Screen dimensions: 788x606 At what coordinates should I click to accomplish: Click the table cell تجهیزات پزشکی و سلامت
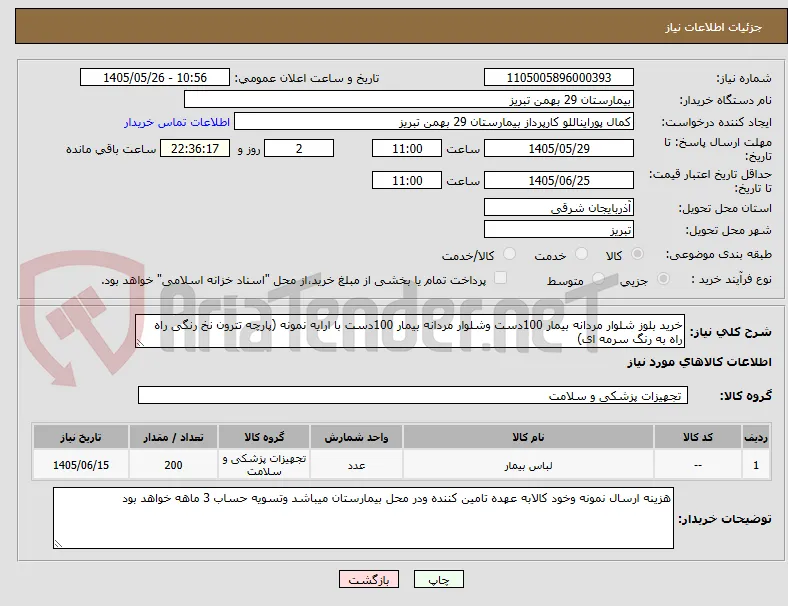coord(264,465)
